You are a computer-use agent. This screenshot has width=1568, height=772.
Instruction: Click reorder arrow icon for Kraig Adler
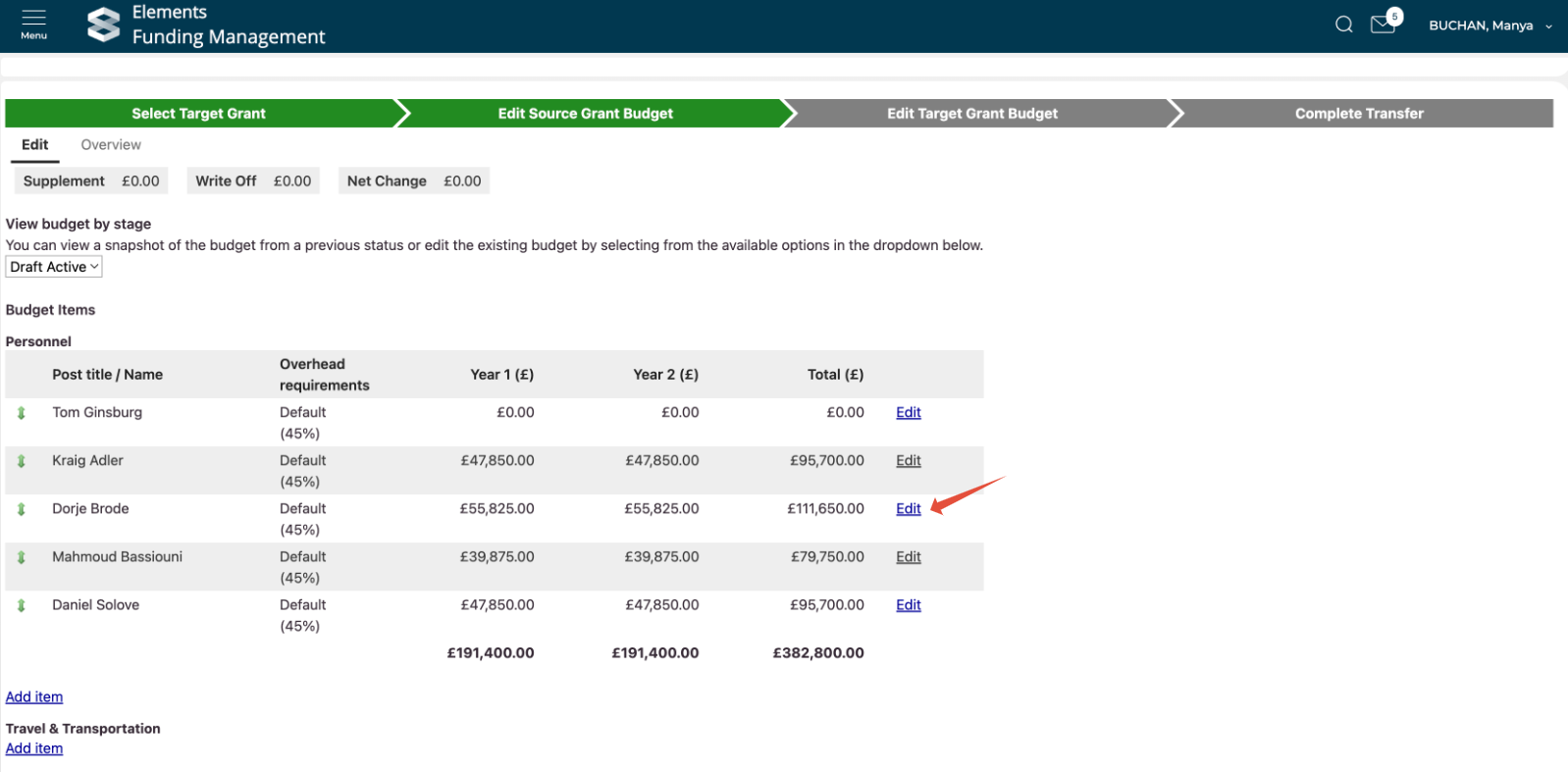22,461
